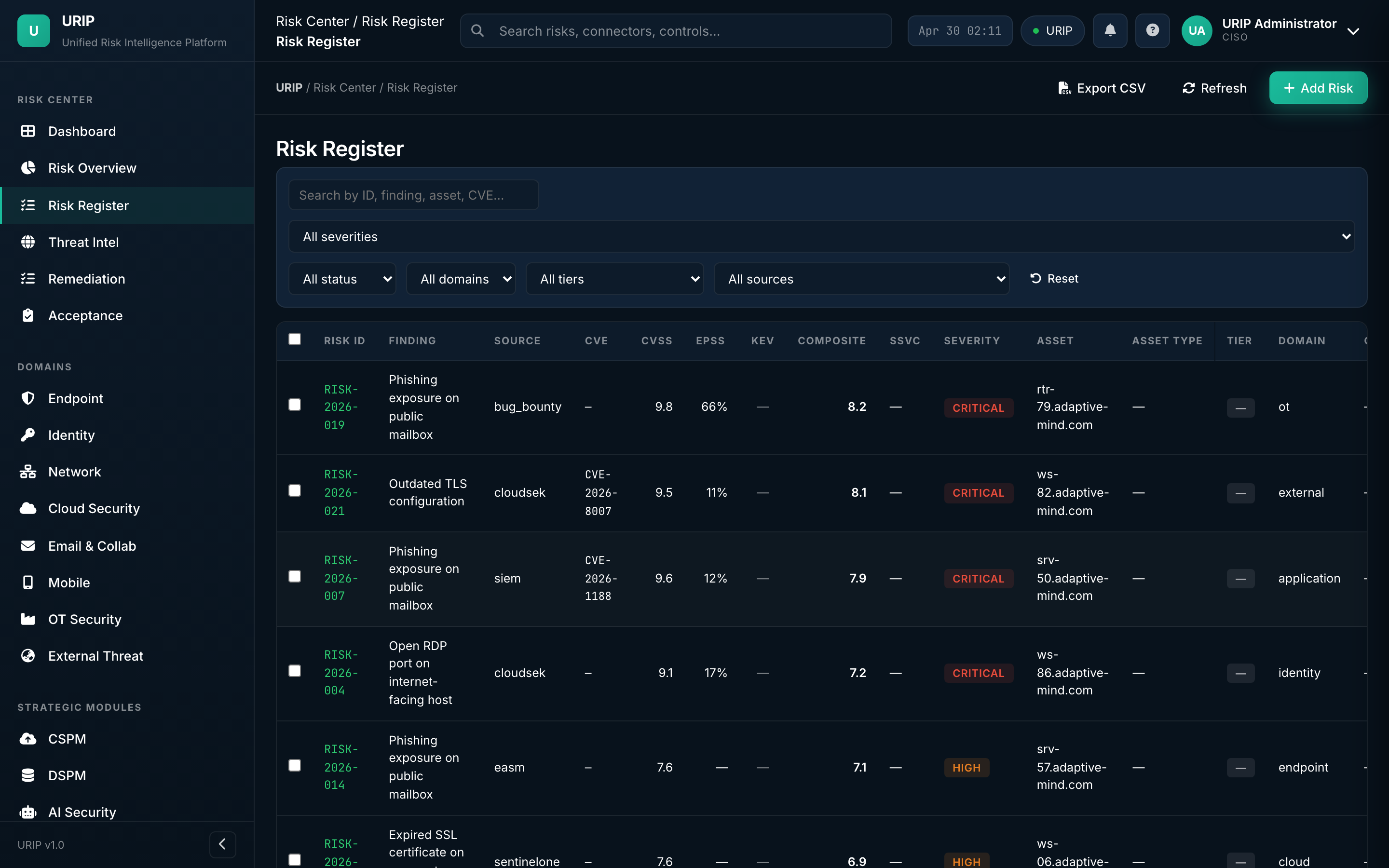Image resolution: width=1389 pixels, height=868 pixels.
Task: Click the DSPM database icon
Action: click(x=27, y=775)
